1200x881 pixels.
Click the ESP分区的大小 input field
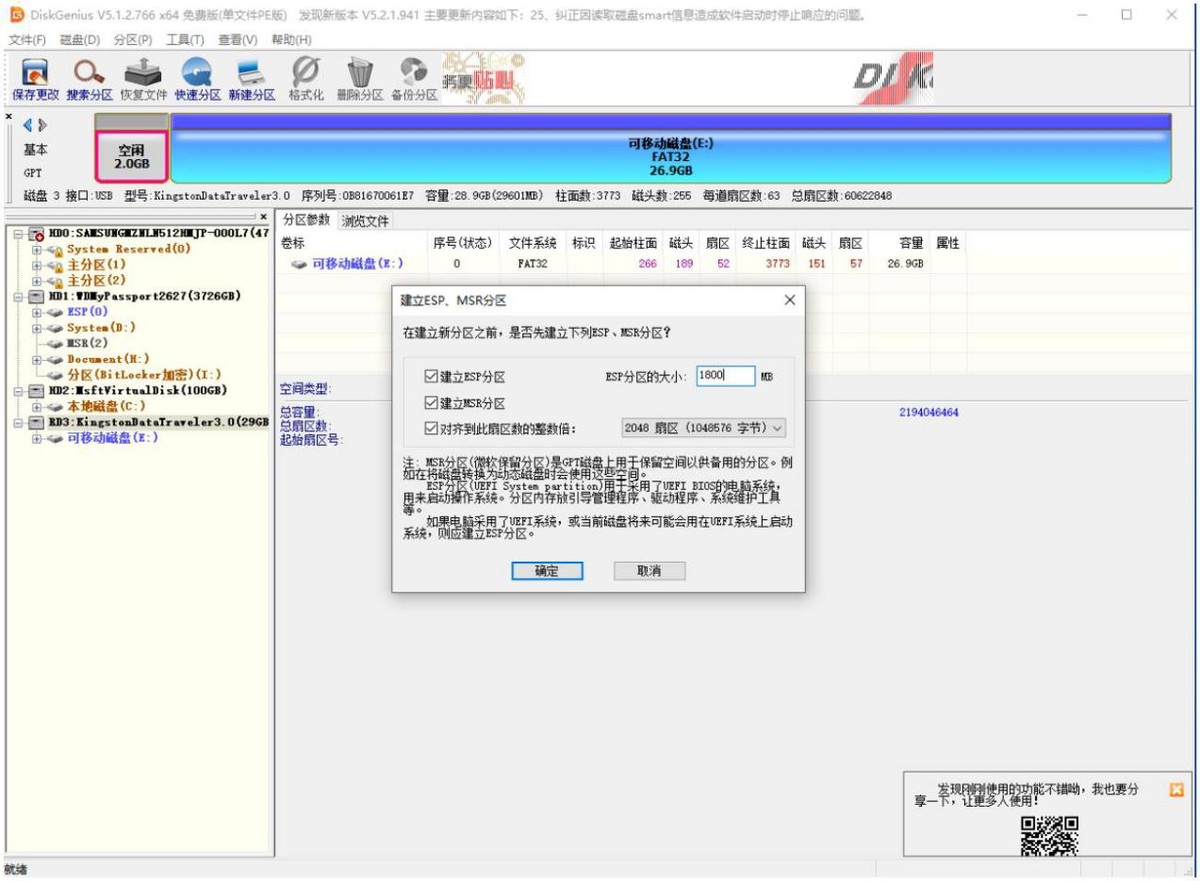(x=725, y=375)
